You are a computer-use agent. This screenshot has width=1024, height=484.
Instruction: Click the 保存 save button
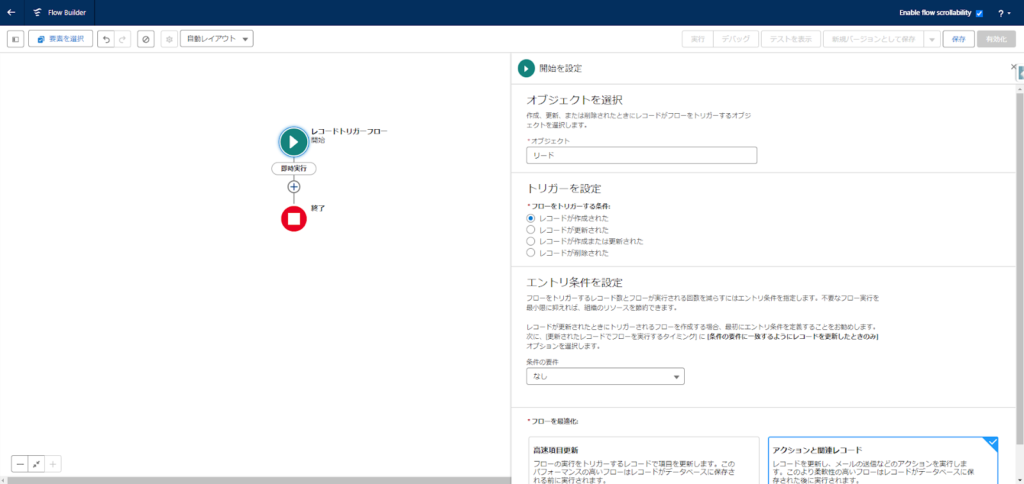coord(958,39)
